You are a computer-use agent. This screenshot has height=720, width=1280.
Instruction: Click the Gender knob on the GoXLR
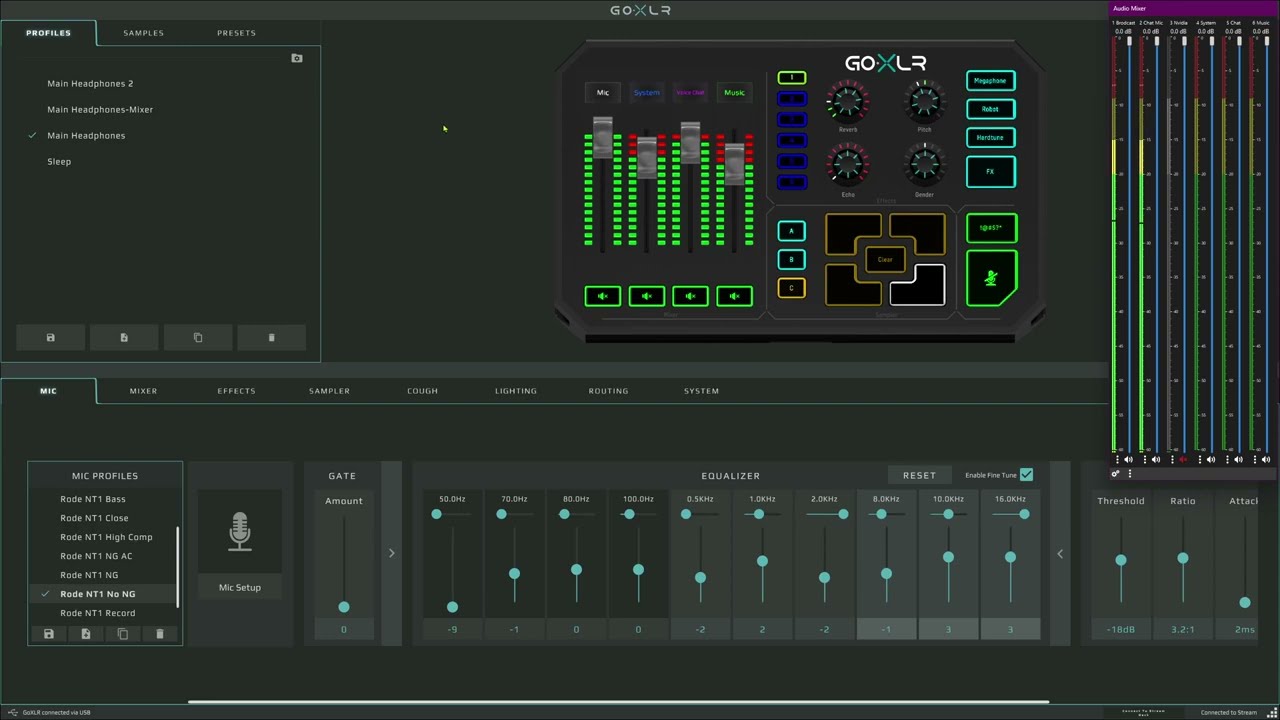(924, 166)
